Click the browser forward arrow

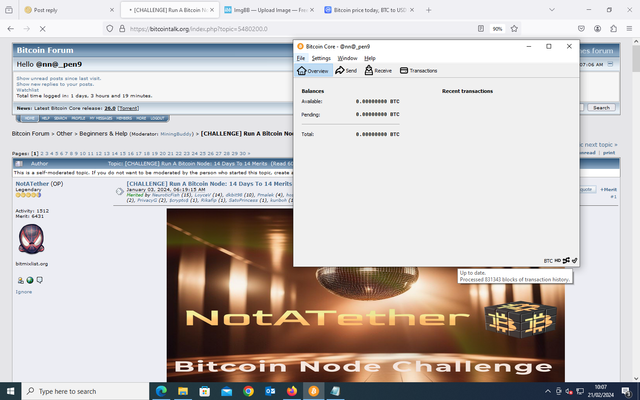coord(27,29)
